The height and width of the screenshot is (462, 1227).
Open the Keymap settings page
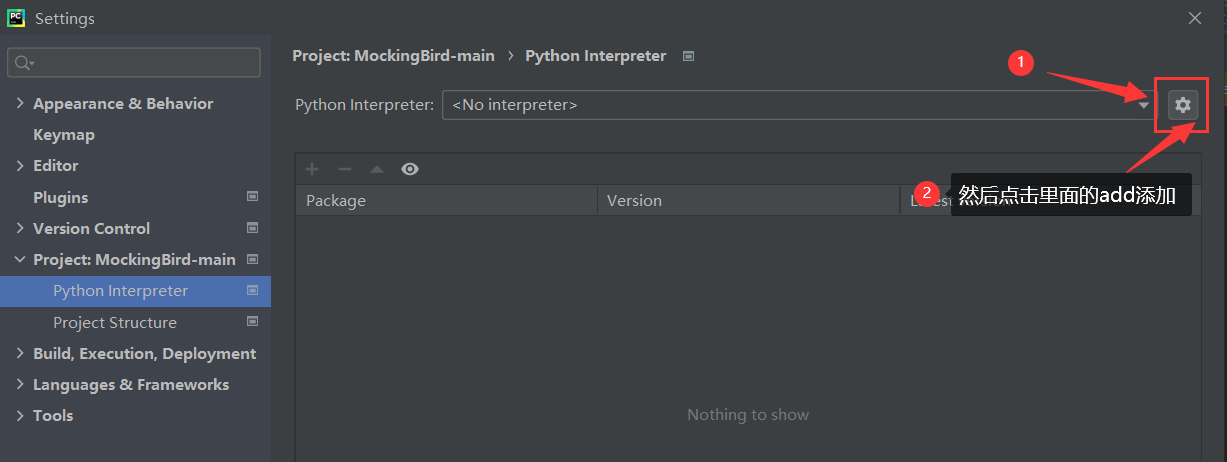64,135
